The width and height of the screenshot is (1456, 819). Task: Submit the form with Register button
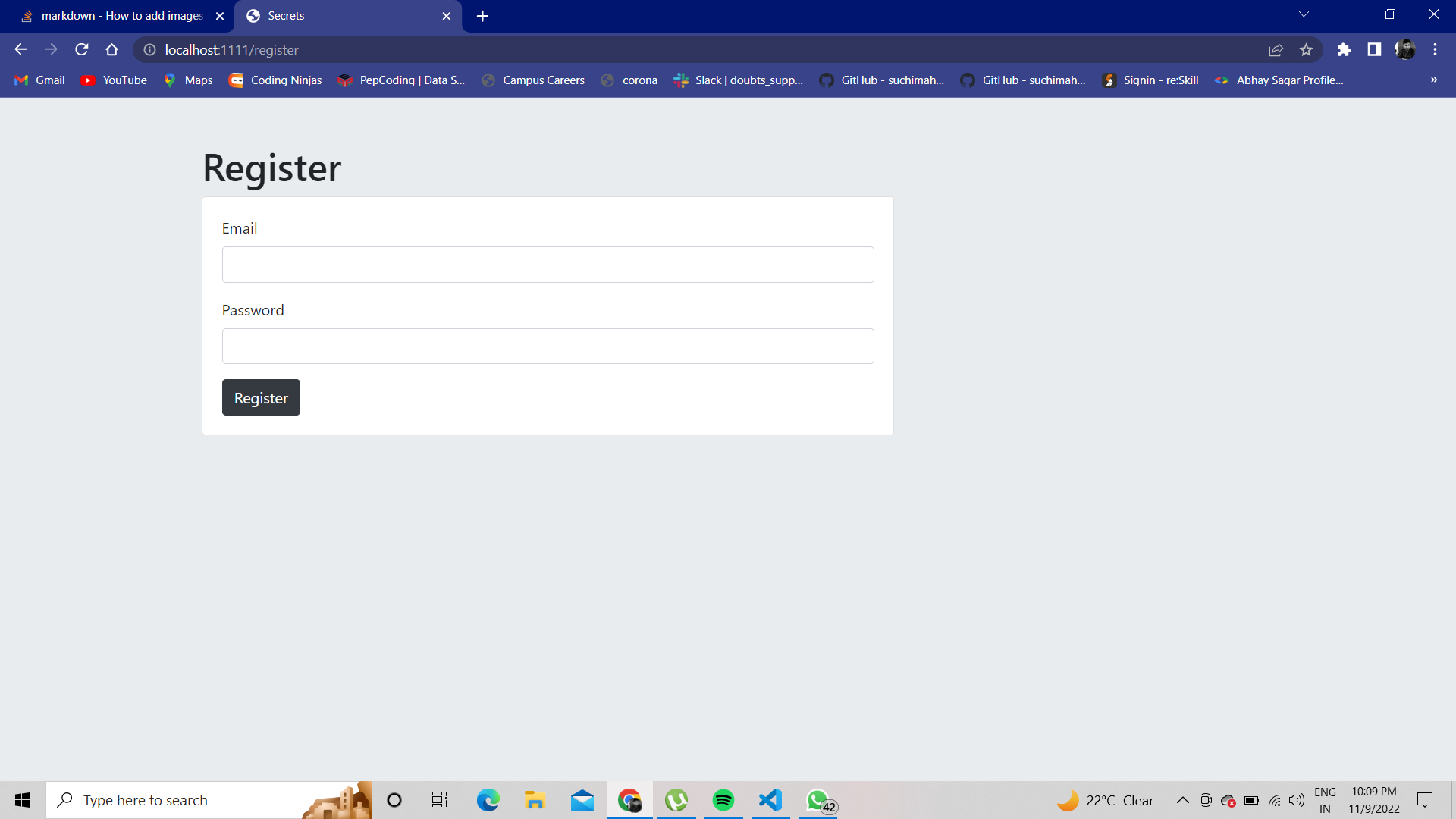tap(261, 397)
